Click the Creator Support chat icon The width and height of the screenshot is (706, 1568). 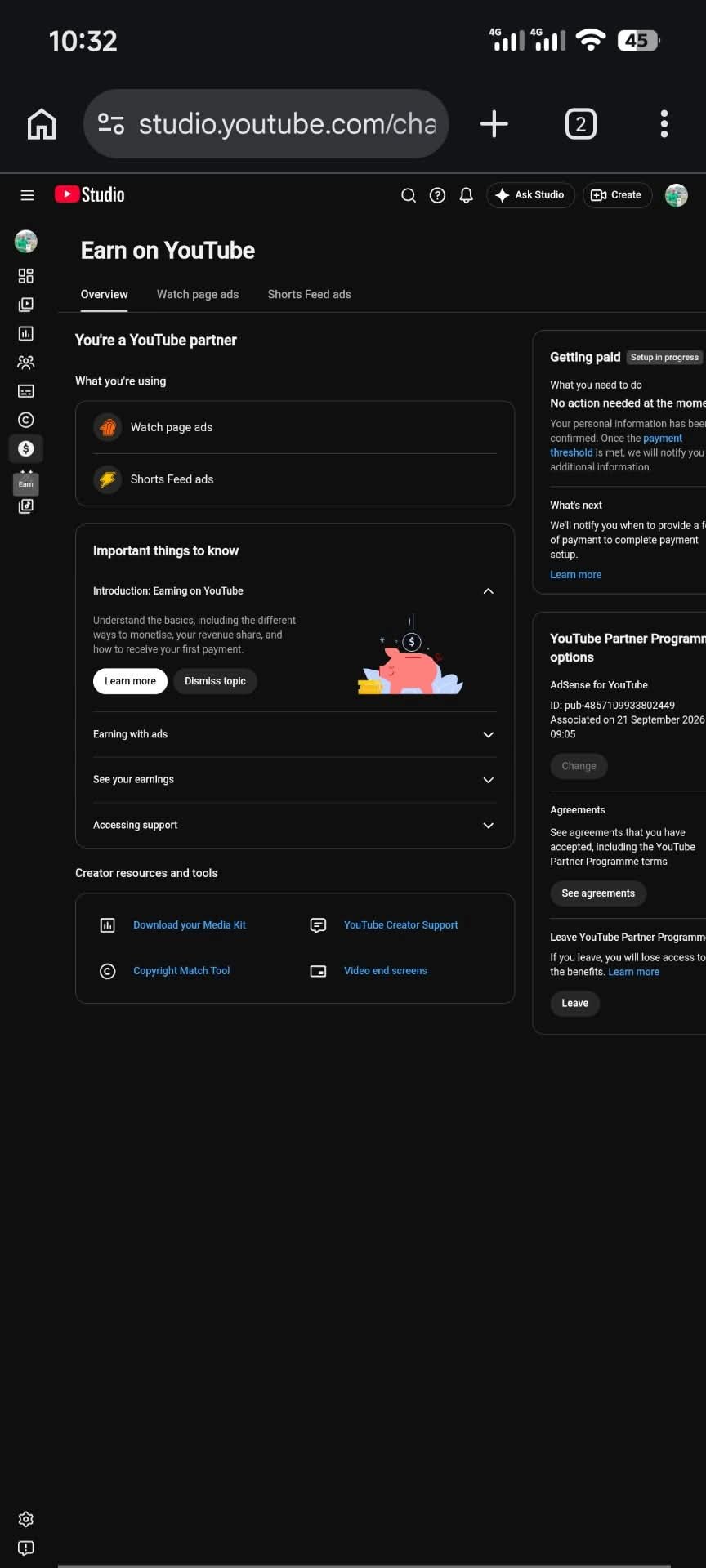click(x=318, y=925)
